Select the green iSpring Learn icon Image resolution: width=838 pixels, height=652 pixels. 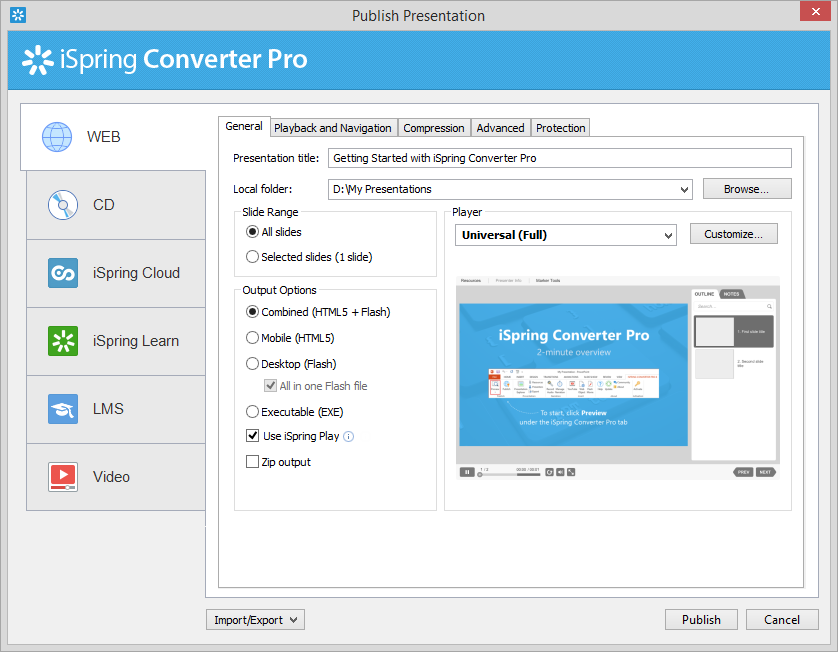(63, 341)
